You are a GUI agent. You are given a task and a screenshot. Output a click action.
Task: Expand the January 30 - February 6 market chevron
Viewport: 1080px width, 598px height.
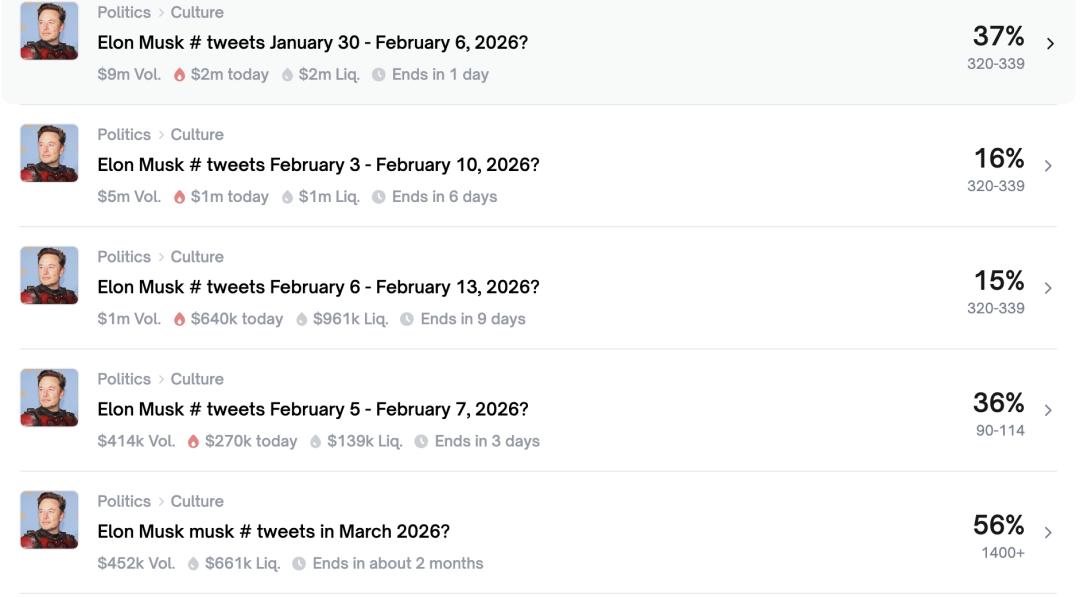point(1050,44)
